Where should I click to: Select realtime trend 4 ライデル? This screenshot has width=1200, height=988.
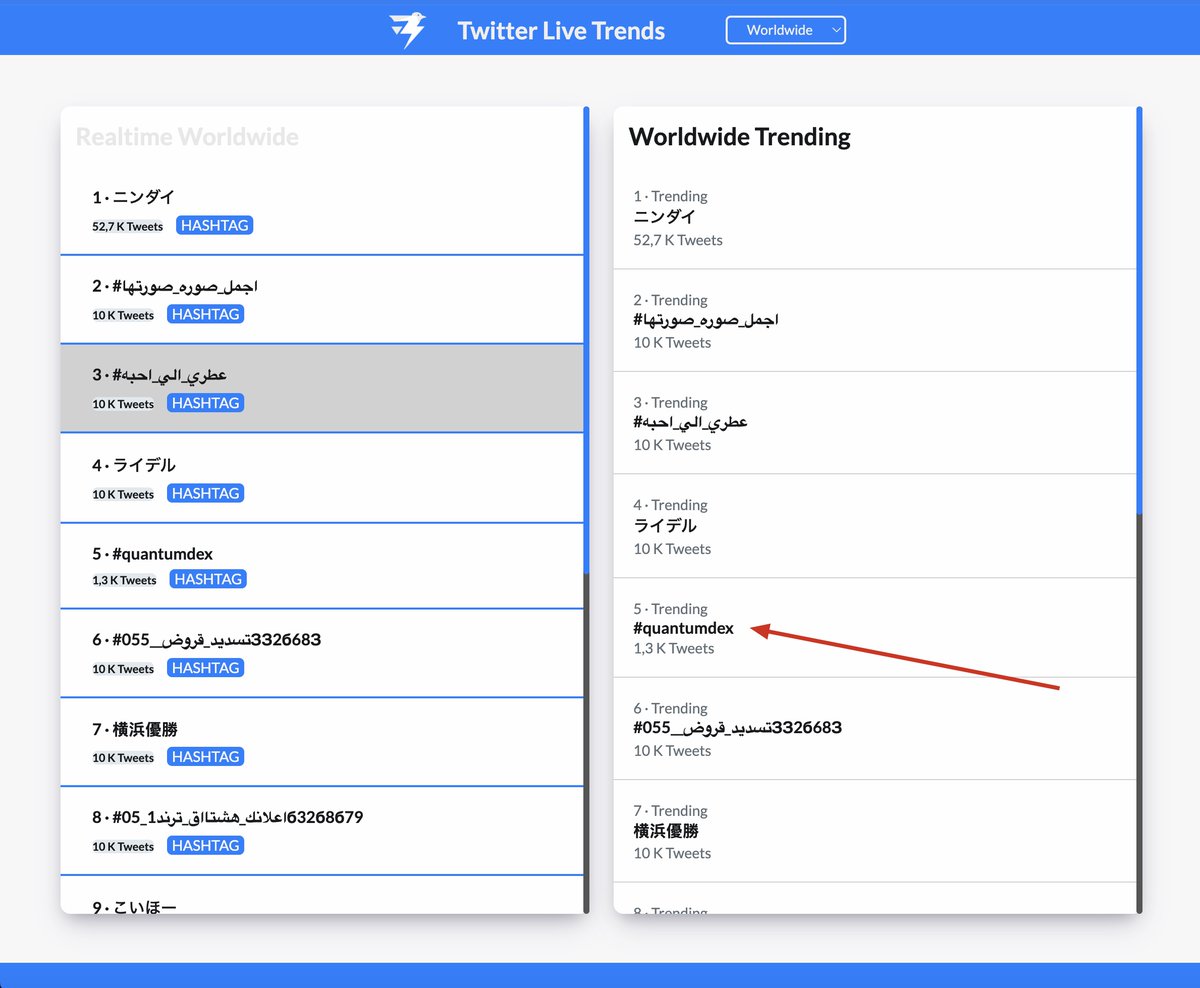point(322,478)
